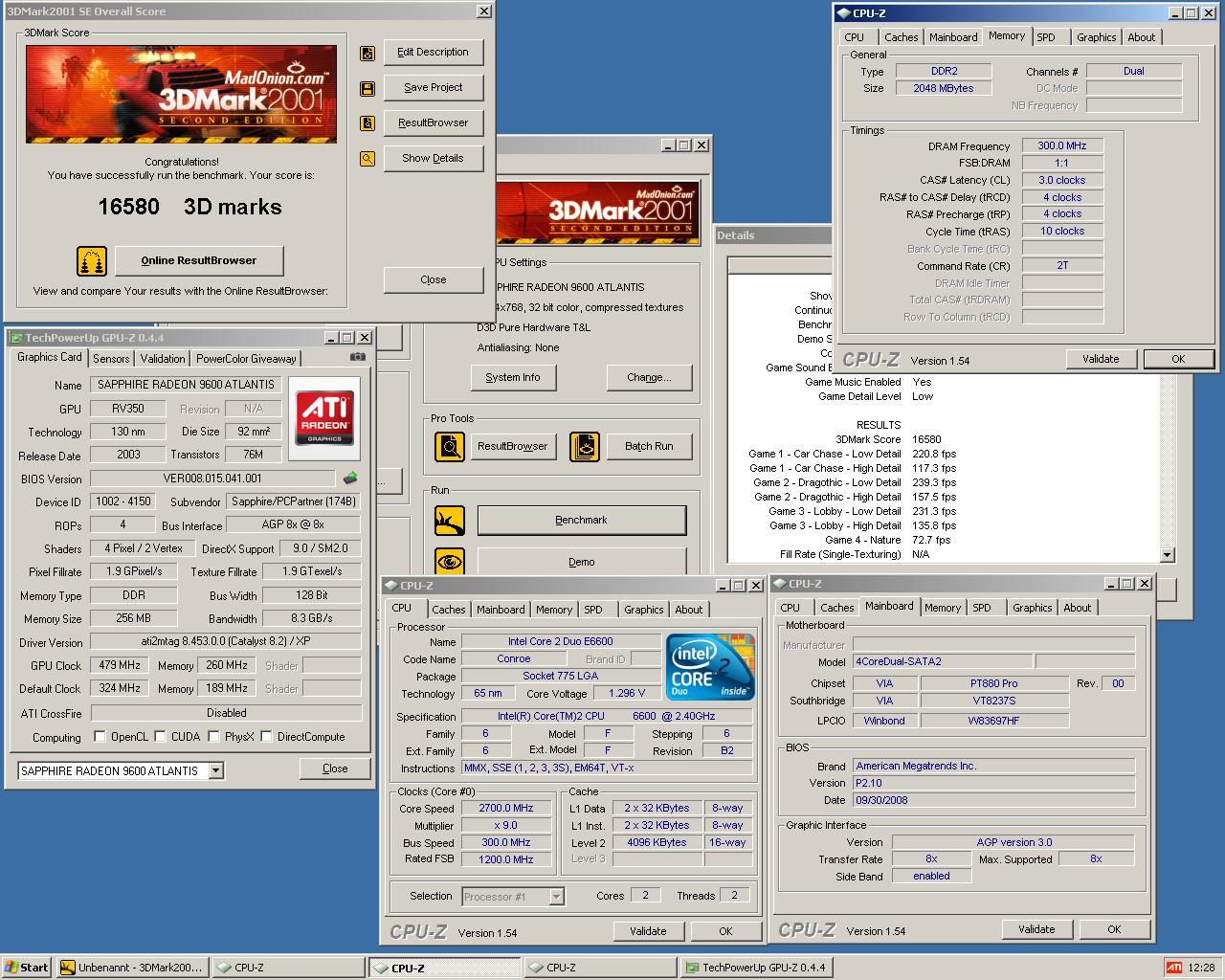Click the GPU Name field in GPU-Z
The image size is (1225, 980).
187,385
